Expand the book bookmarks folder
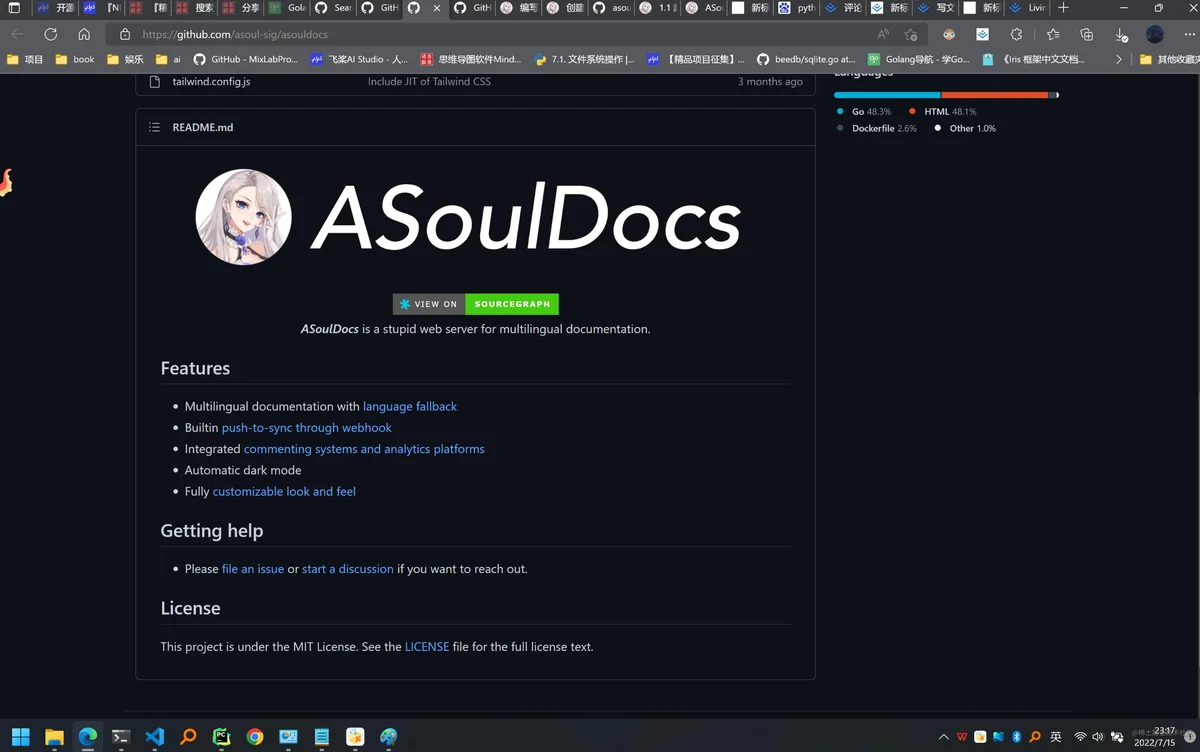Screen dimensions: 1200x752 click(x=75, y=59)
